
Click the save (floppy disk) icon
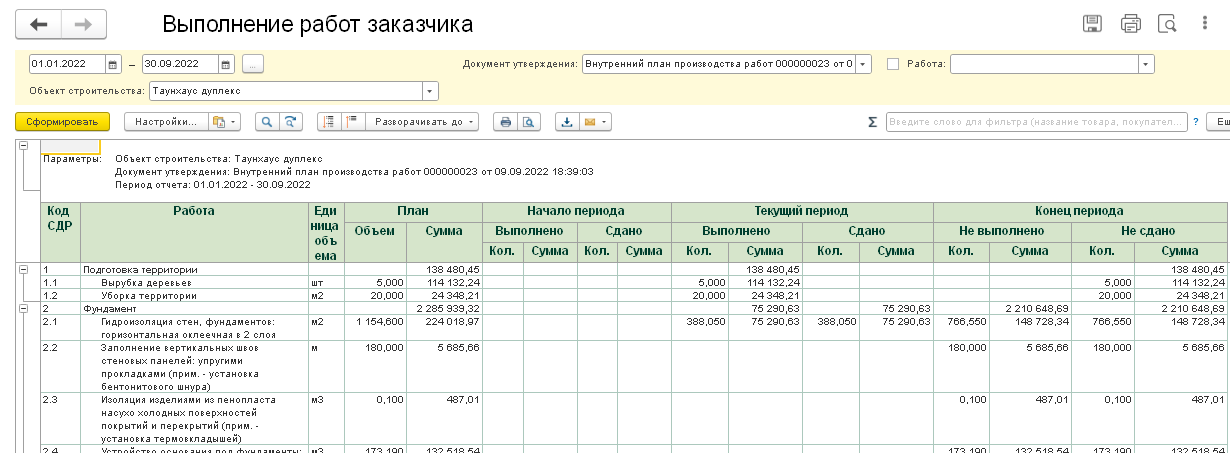pyautogui.click(x=1093, y=24)
